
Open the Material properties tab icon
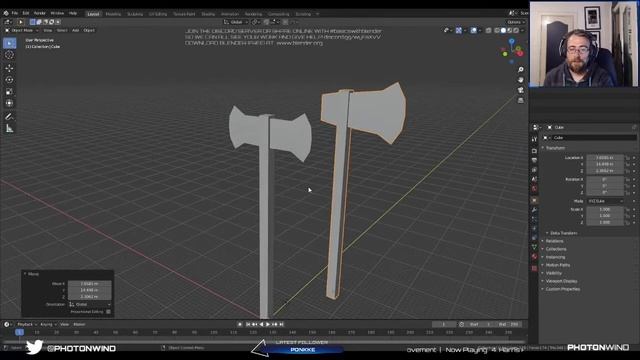pyautogui.click(x=534, y=257)
